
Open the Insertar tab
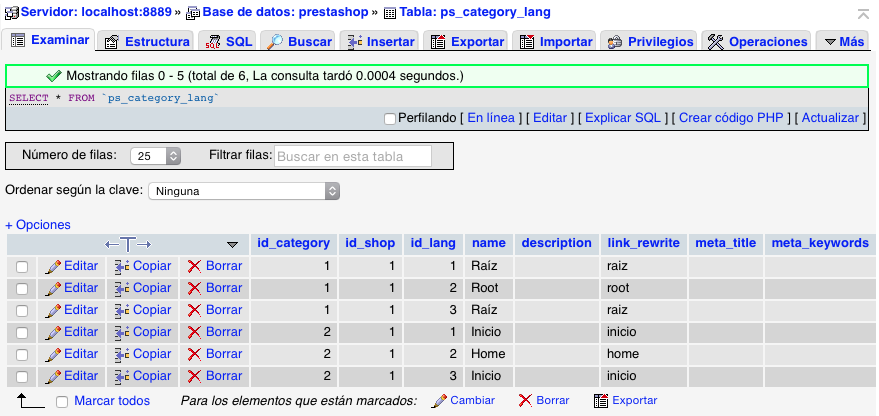coord(381,41)
